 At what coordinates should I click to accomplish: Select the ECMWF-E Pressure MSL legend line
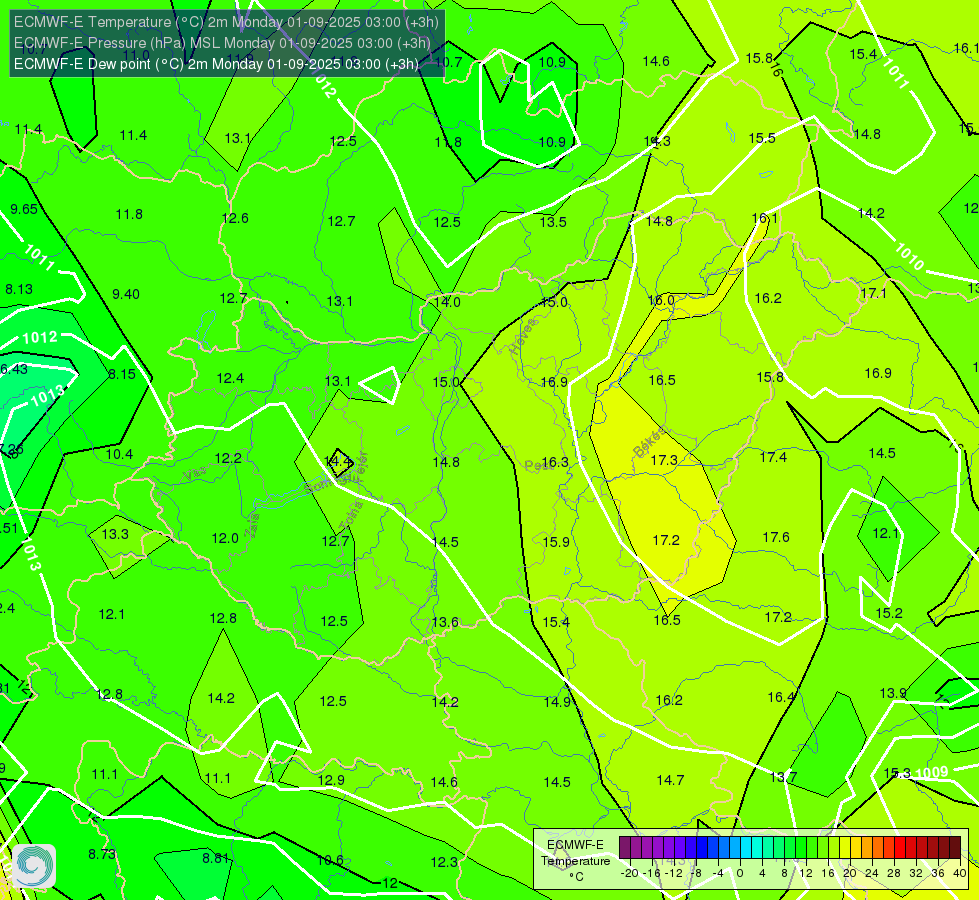[x=222, y=43]
